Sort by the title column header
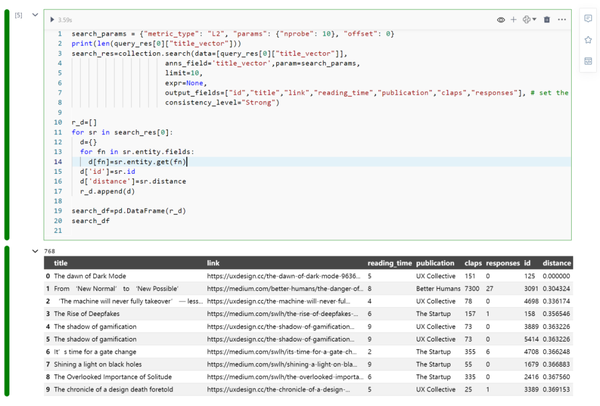Image resolution: width=600 pixels, height=406 pixels. tap(62, 263)
